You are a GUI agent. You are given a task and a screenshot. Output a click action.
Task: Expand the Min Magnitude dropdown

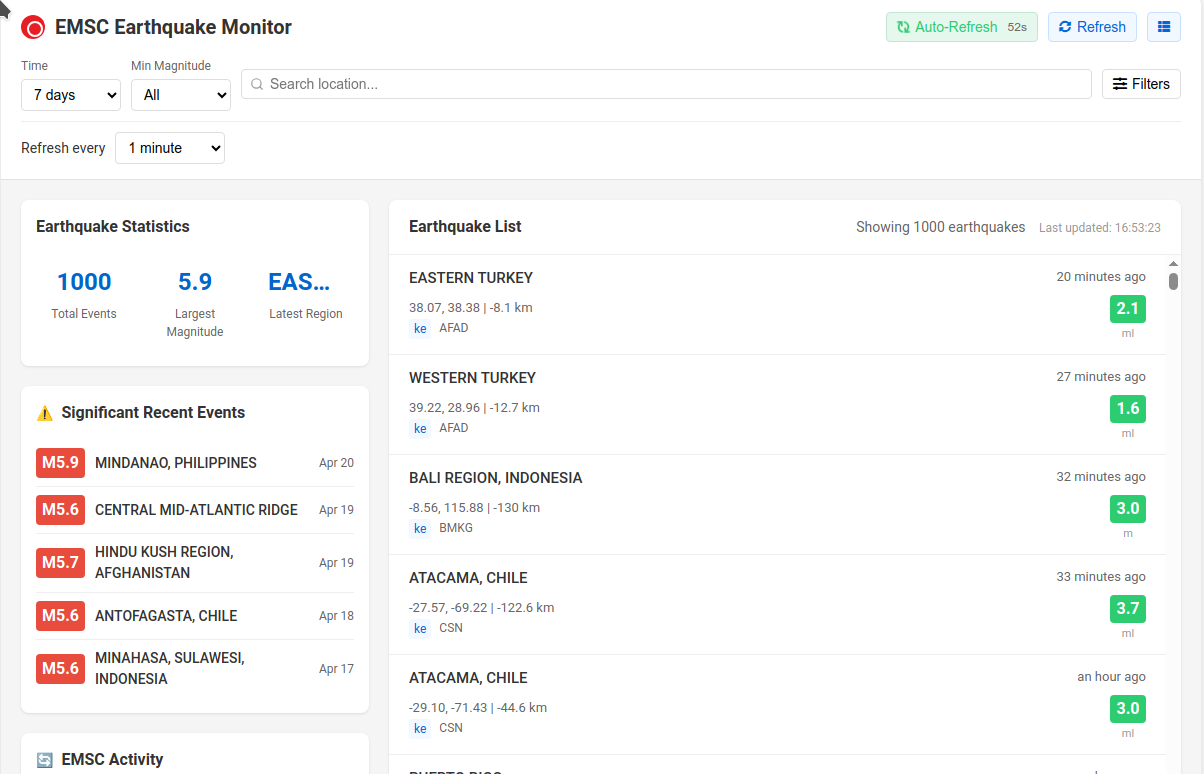tap(181, 95)
